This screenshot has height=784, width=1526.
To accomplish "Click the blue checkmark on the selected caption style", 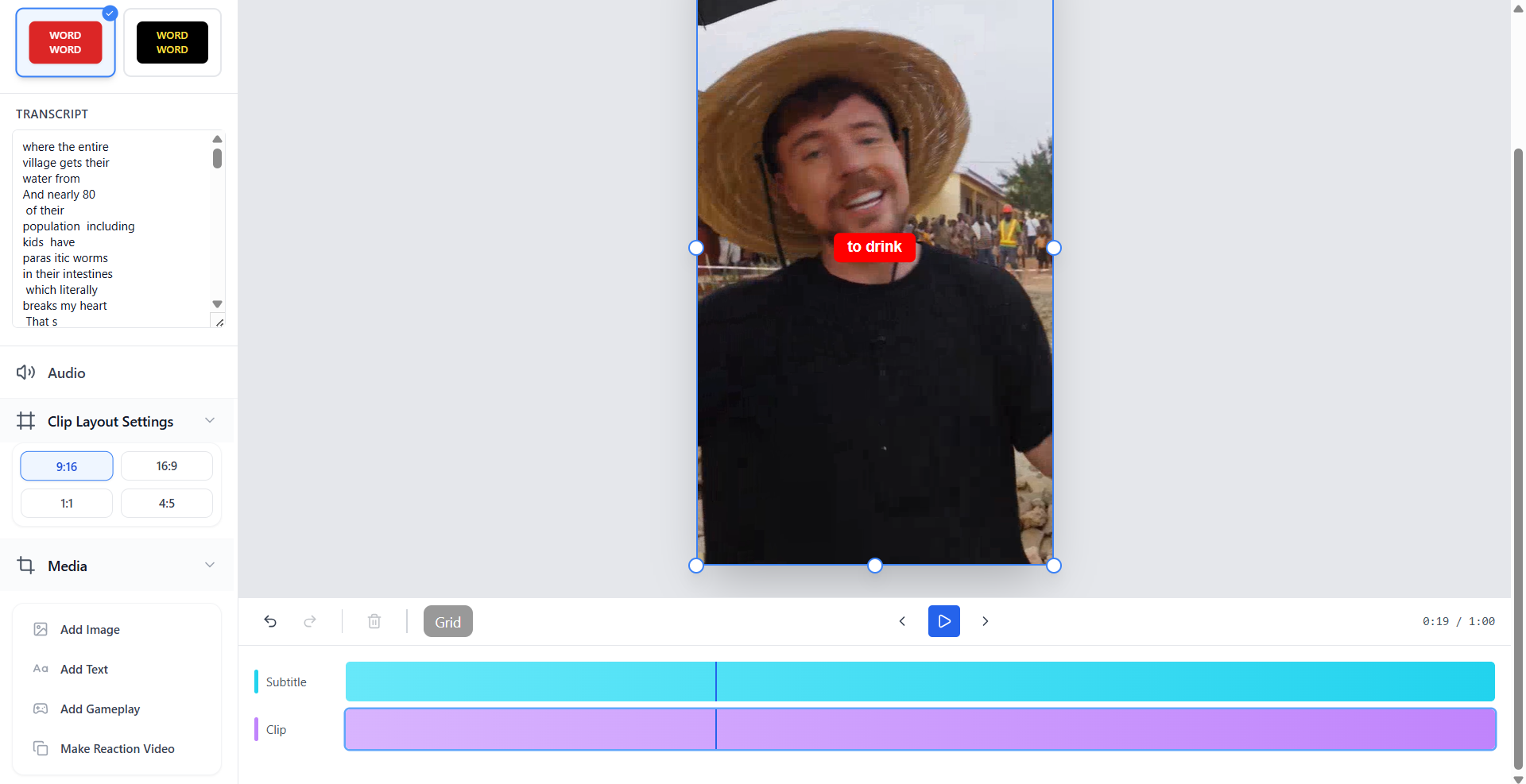I will point(110,13).
